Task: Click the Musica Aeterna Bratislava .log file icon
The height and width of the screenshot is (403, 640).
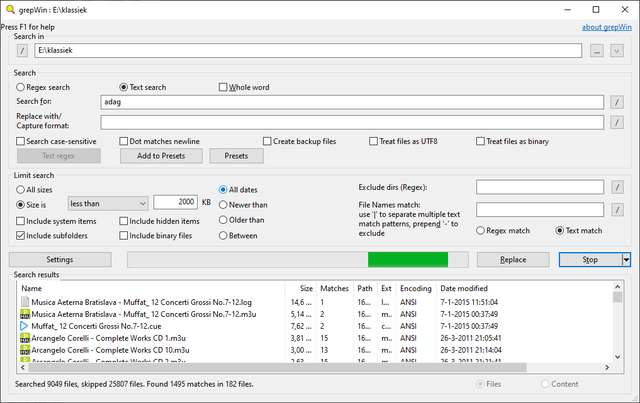Action: 25,300
